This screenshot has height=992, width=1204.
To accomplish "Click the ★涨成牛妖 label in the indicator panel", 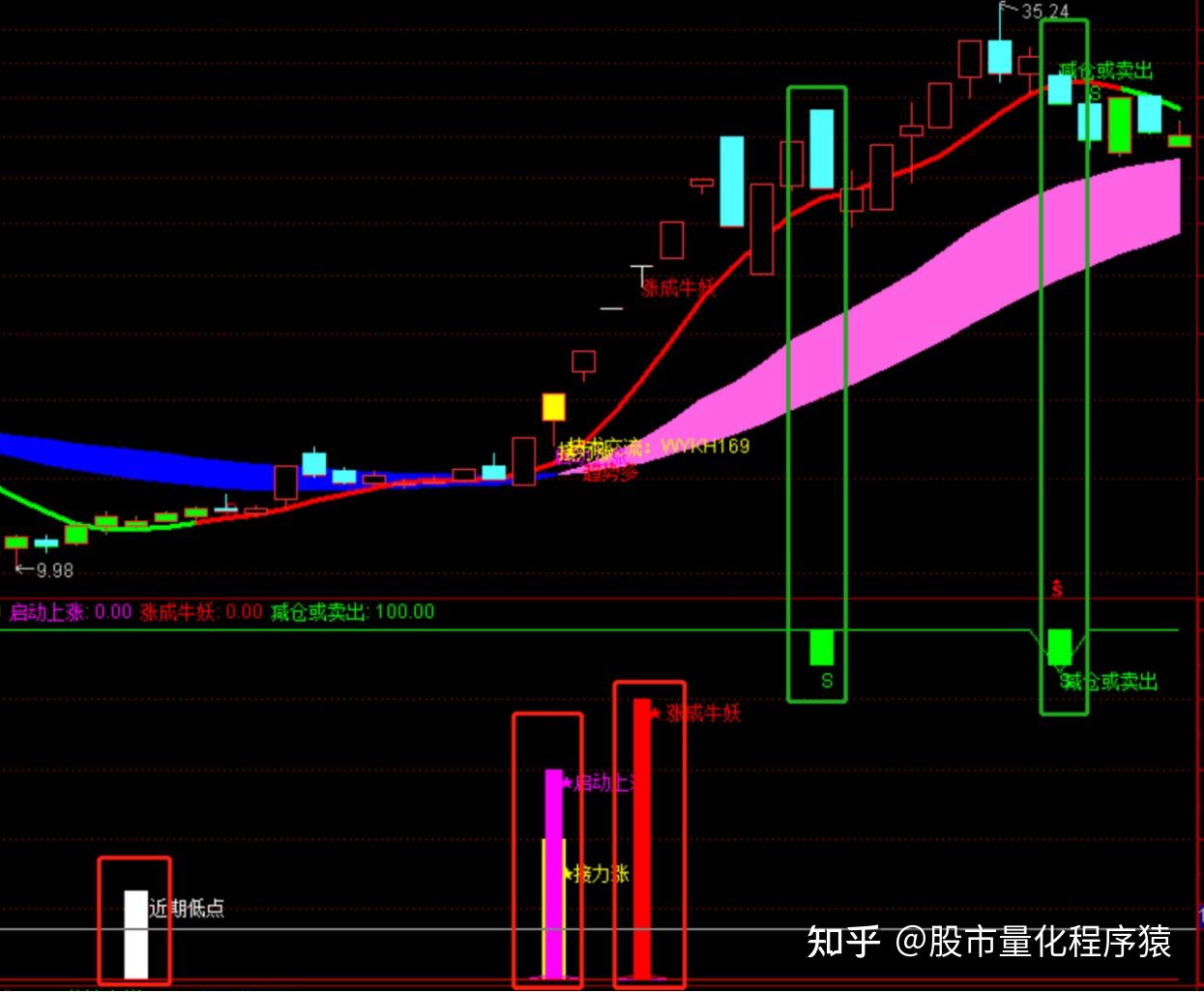I will pos(694,714).
